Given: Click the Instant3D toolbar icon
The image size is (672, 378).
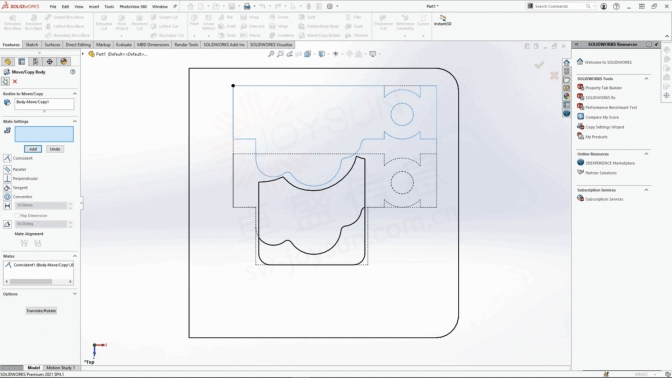Looking at the screenshot, I should point(443,20).
